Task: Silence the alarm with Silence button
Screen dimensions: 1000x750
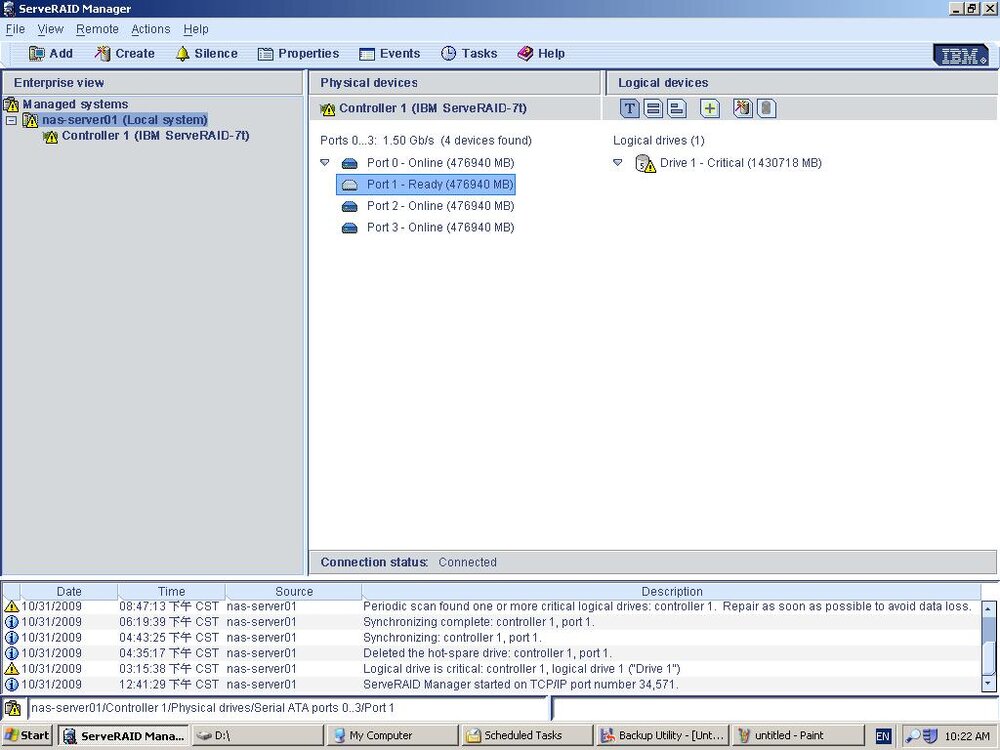Action: [207, 54]
